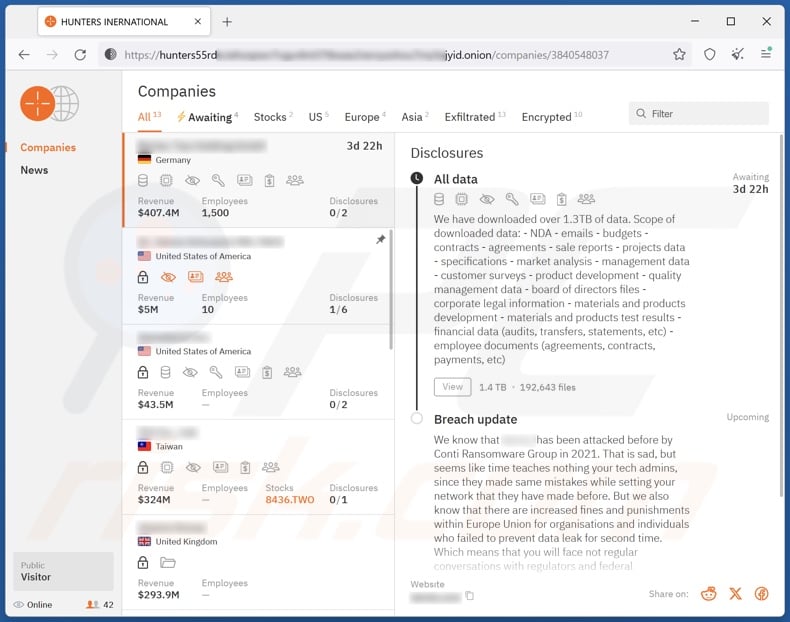Click the browser address bar URL
Screen dimensions: 790x622
tap(366, 54)
